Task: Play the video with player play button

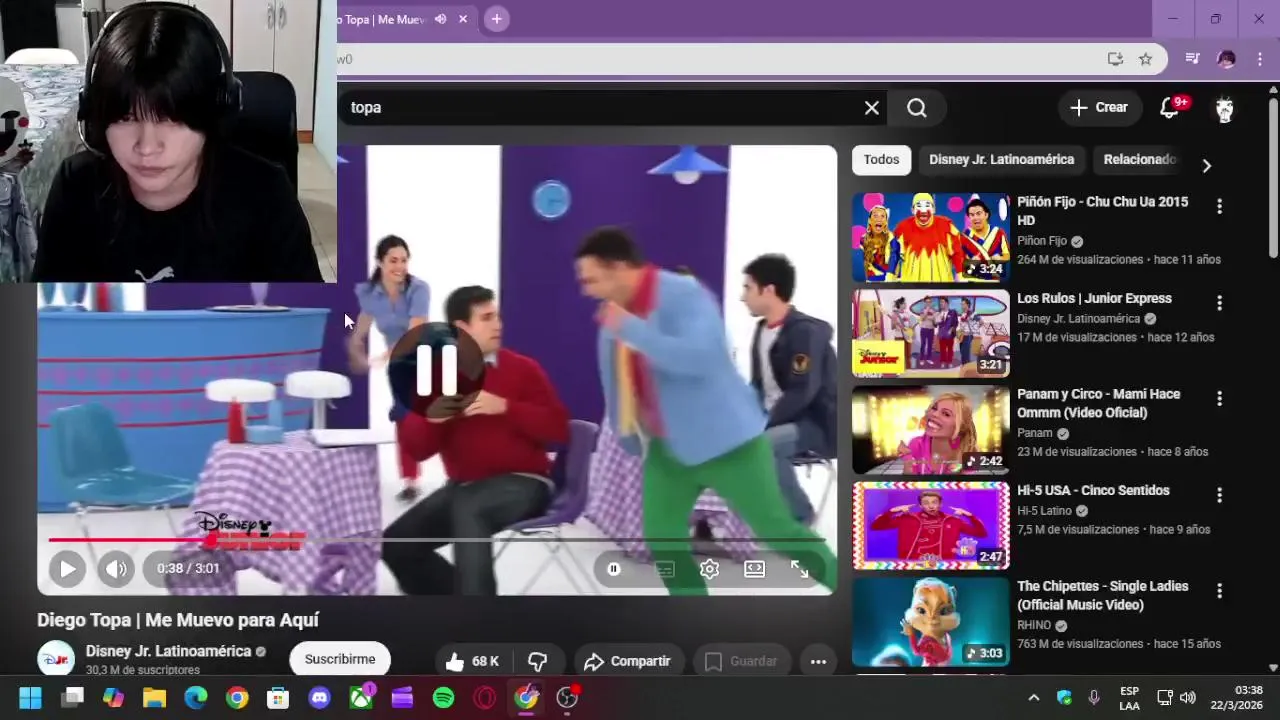Action: point(67,569)
